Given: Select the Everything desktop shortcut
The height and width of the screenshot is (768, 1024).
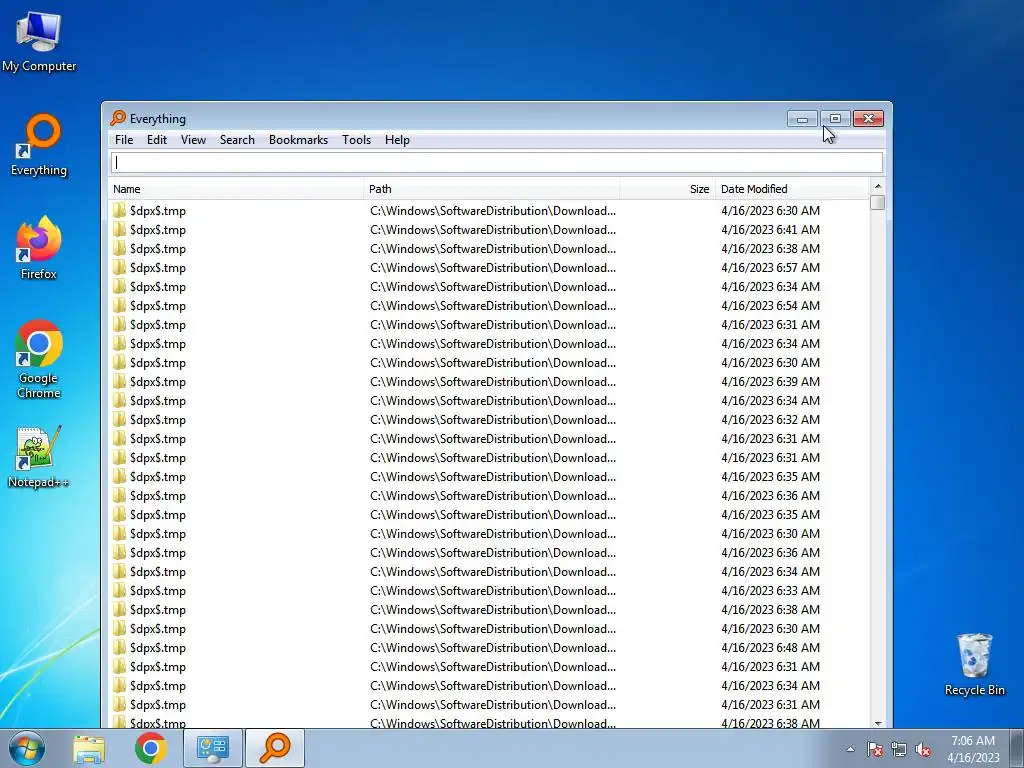Looking at the screenshot, I should pos(39,146).
